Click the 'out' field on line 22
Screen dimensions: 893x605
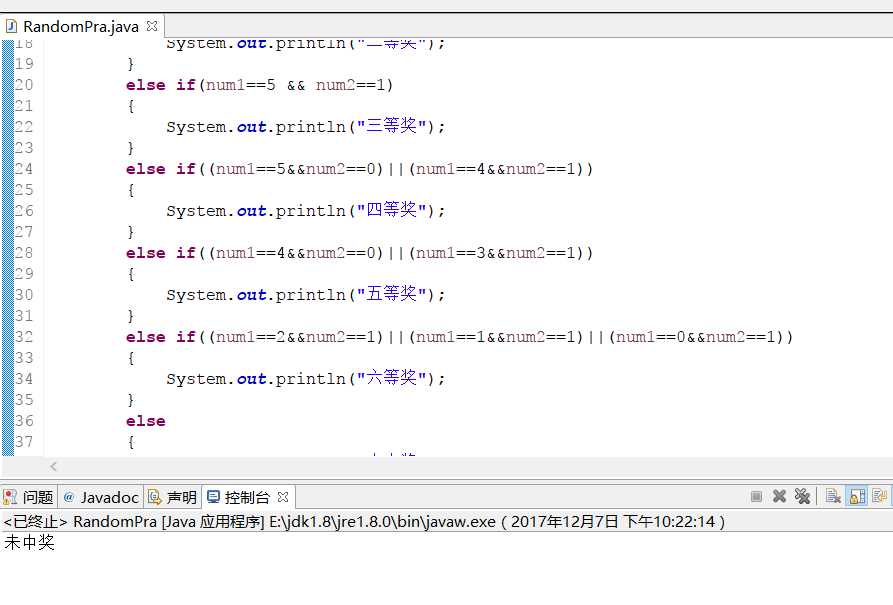(x=251, y=126)
